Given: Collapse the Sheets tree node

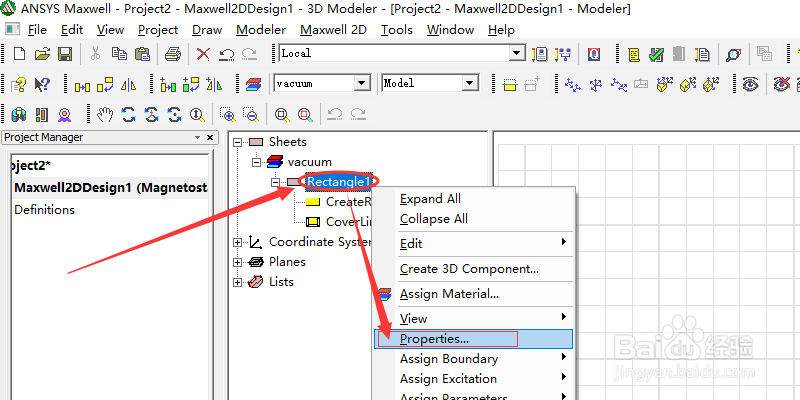Looking at the screenshot, I should tap(237, 142).
